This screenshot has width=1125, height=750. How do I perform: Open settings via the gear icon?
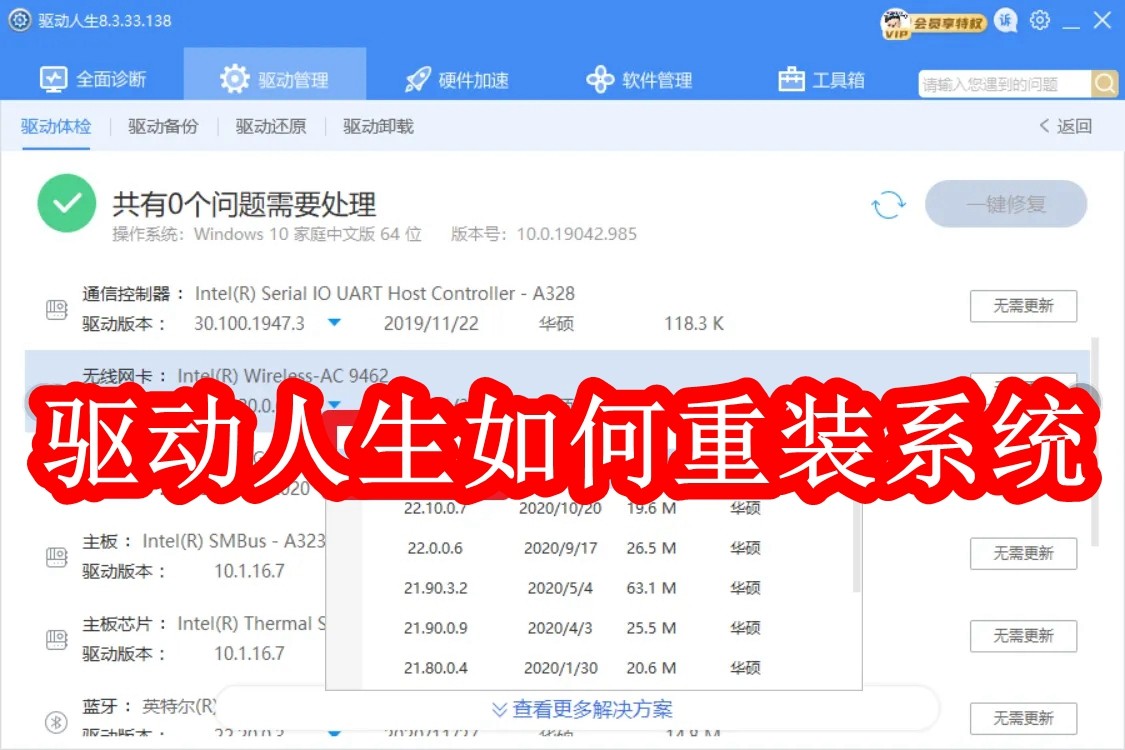(1040, 21)
